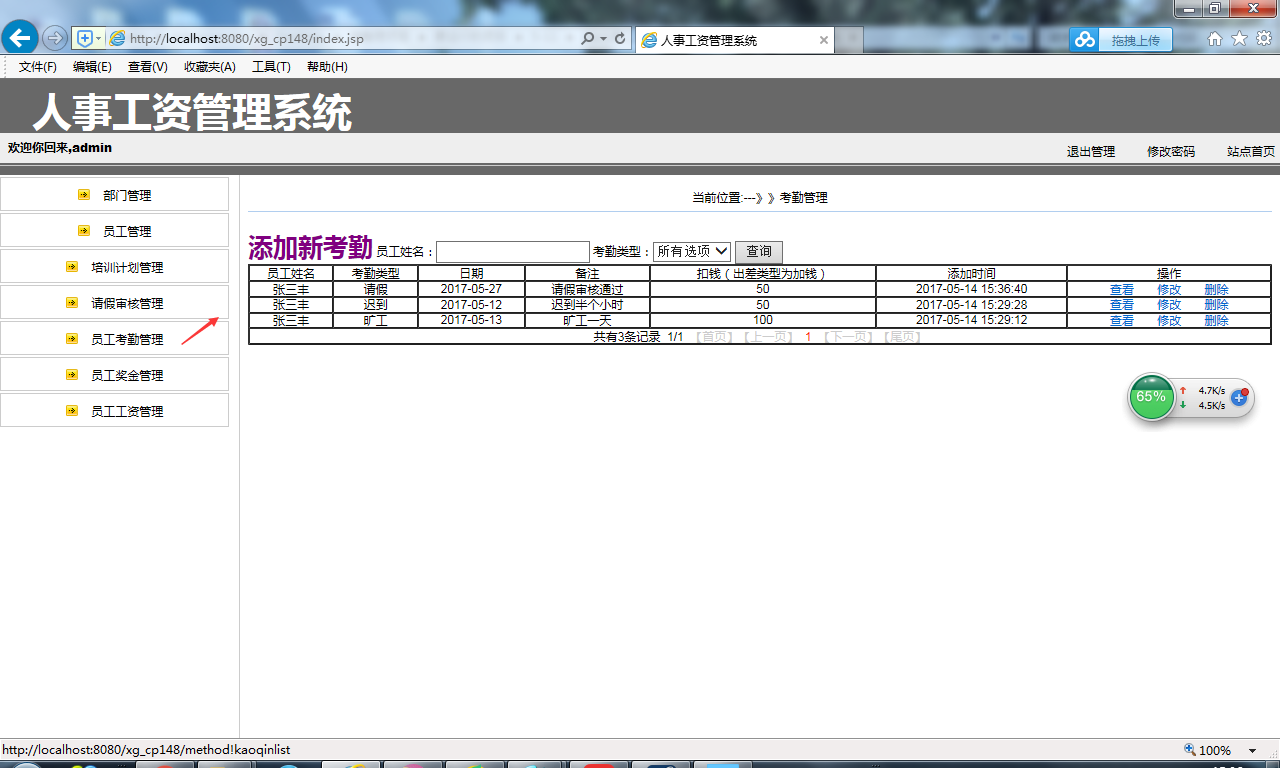This screenshot has width=1280, height=768.
Task: Open 员工工资管理 in sidebar
Action: coord(127,411)
